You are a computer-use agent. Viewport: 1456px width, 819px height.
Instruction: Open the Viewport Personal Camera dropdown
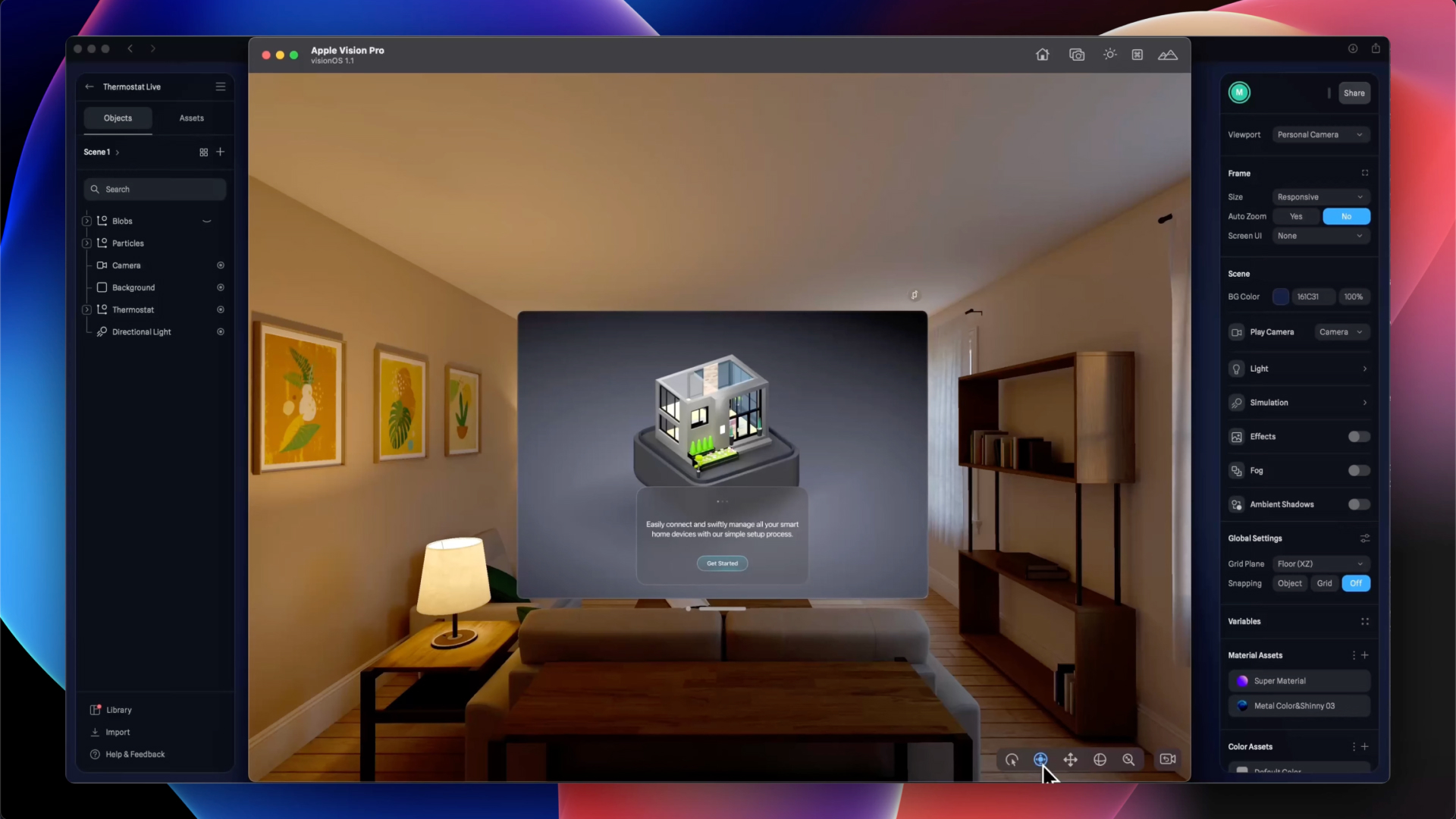[x=1320, y=135]
